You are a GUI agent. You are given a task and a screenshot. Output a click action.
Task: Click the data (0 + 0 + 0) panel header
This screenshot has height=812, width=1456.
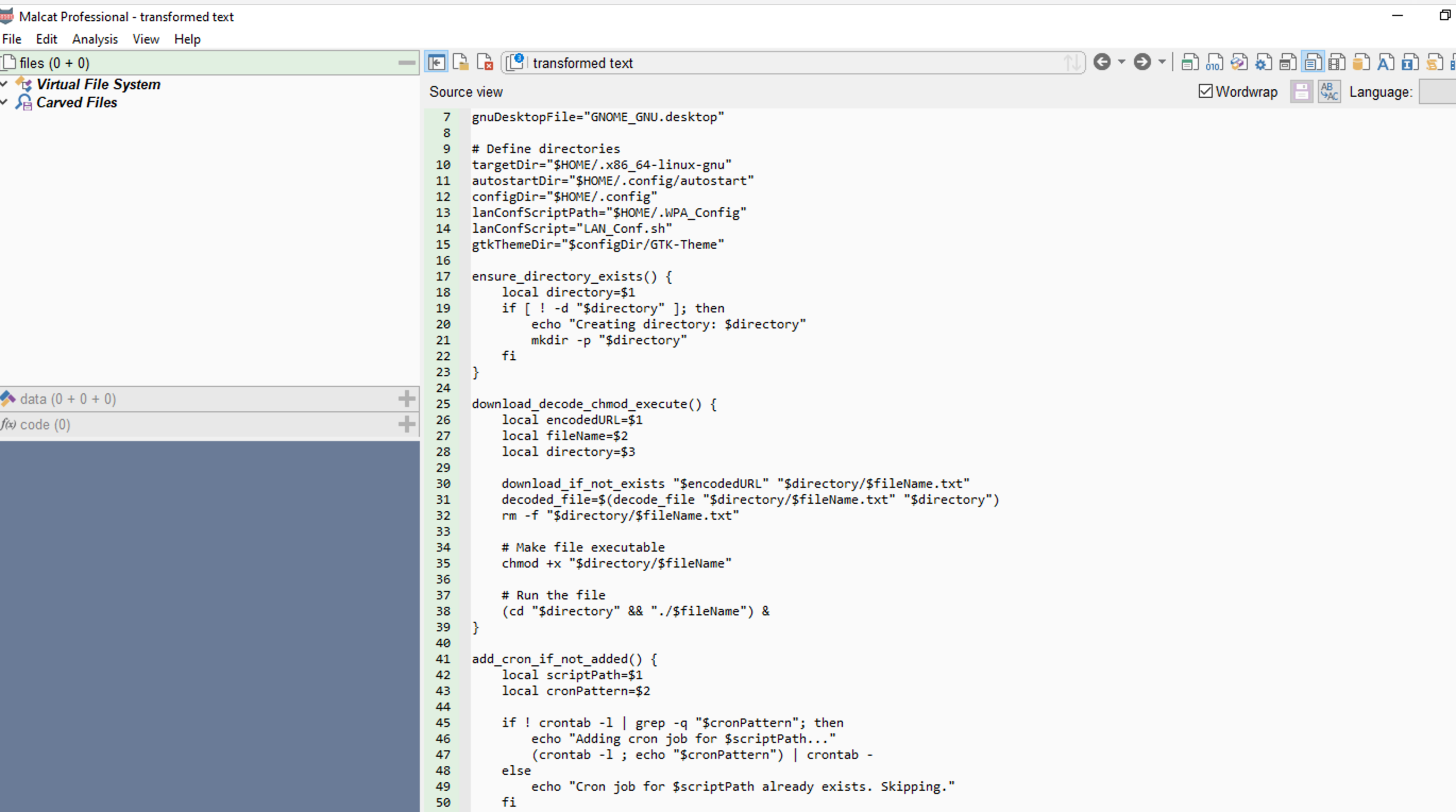[209, 399]
